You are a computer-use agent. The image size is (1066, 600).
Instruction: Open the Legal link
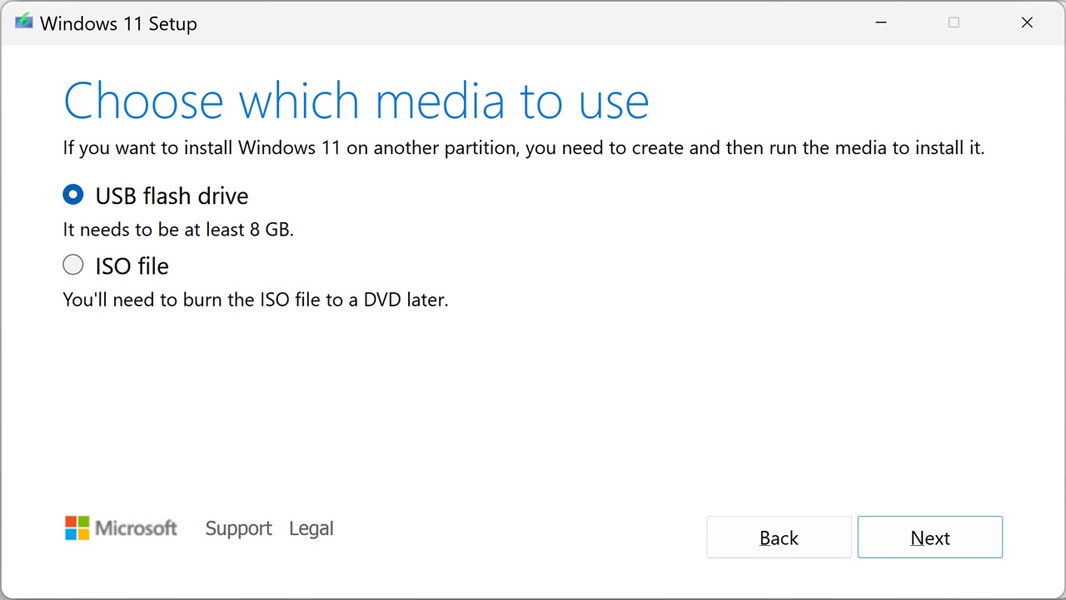[311, 528]
